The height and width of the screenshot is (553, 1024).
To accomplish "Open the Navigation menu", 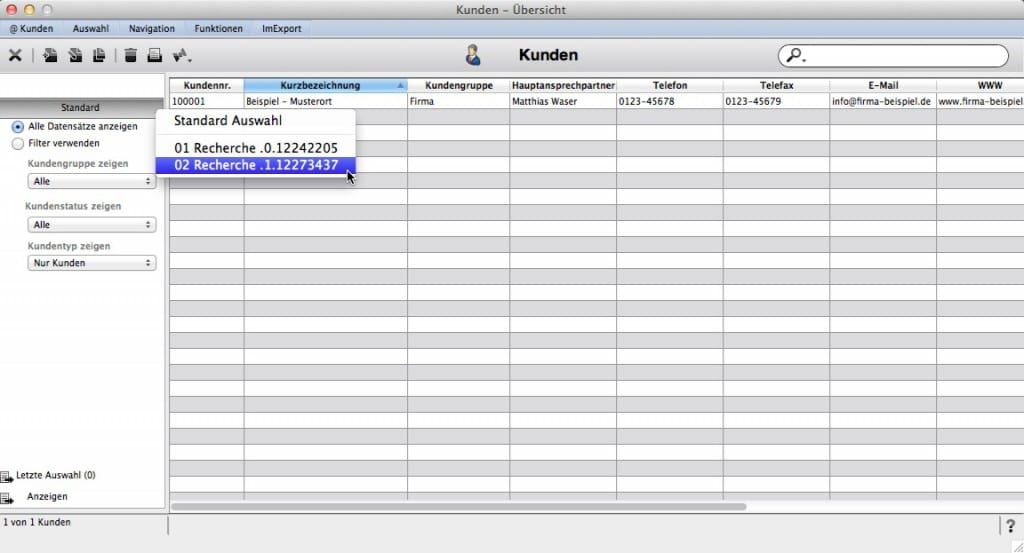I will click(152, 29).
